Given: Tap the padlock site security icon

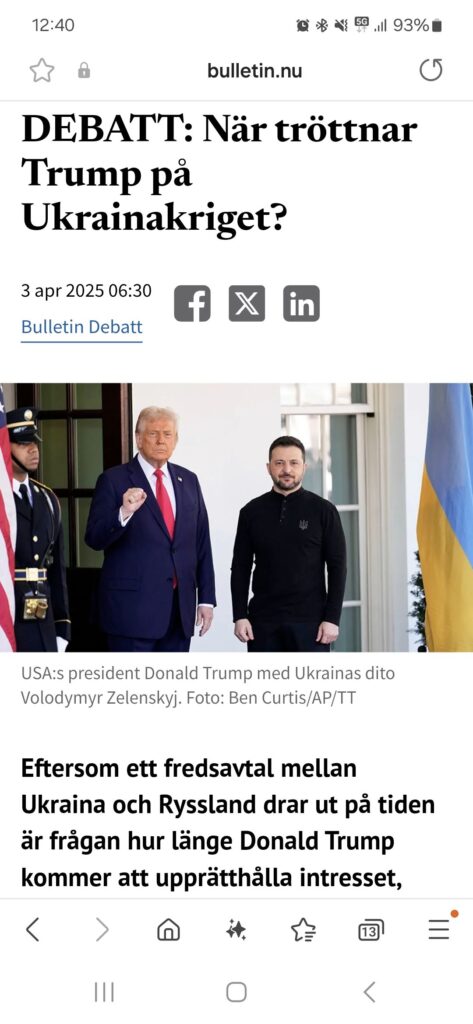Looking at the screenshot, I should [84, 71].
